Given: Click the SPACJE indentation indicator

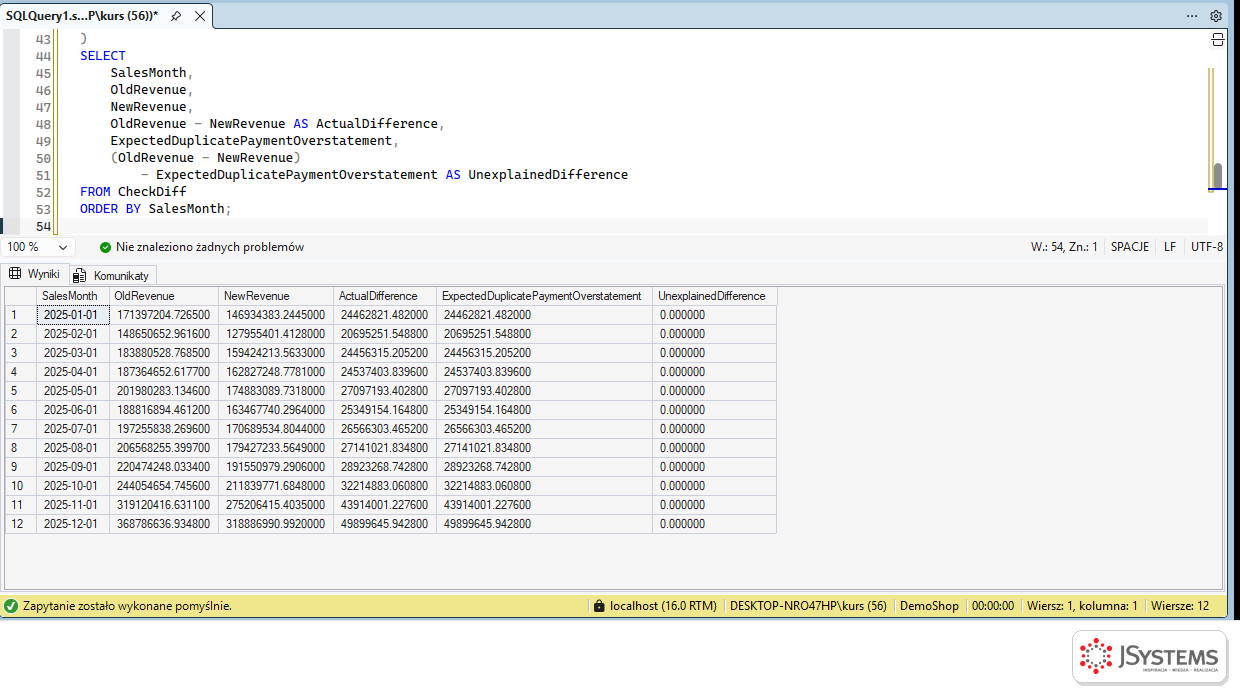Looking at the screenshot, I should tap(1129, 247).
